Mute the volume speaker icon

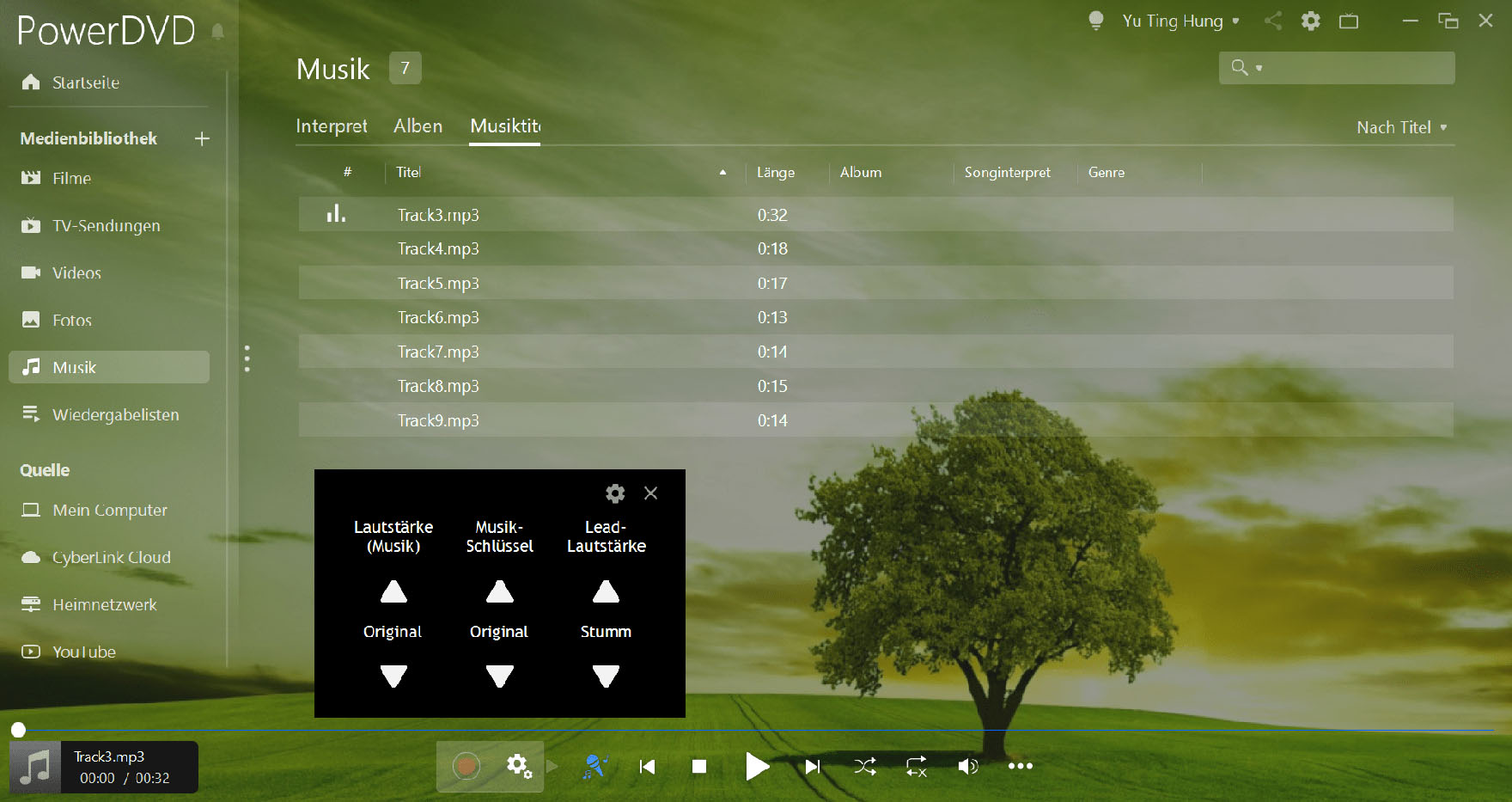coord(967,767)
